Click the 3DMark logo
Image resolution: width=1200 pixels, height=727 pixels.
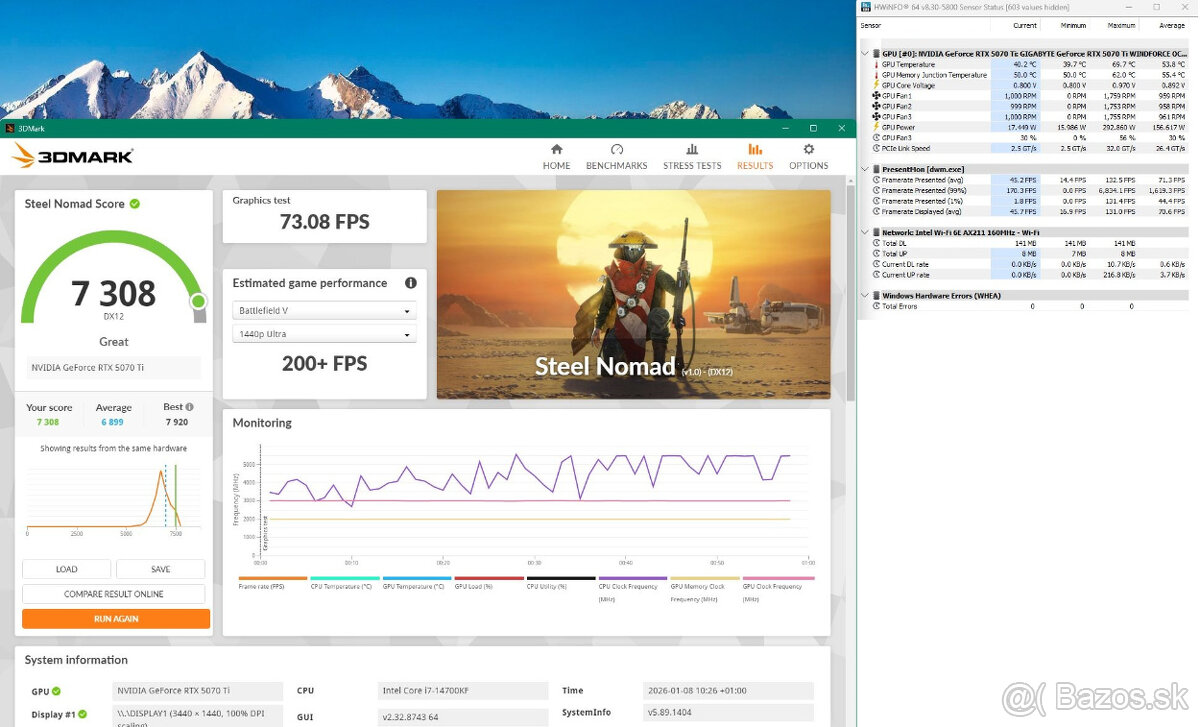click(x=72, y=156)
